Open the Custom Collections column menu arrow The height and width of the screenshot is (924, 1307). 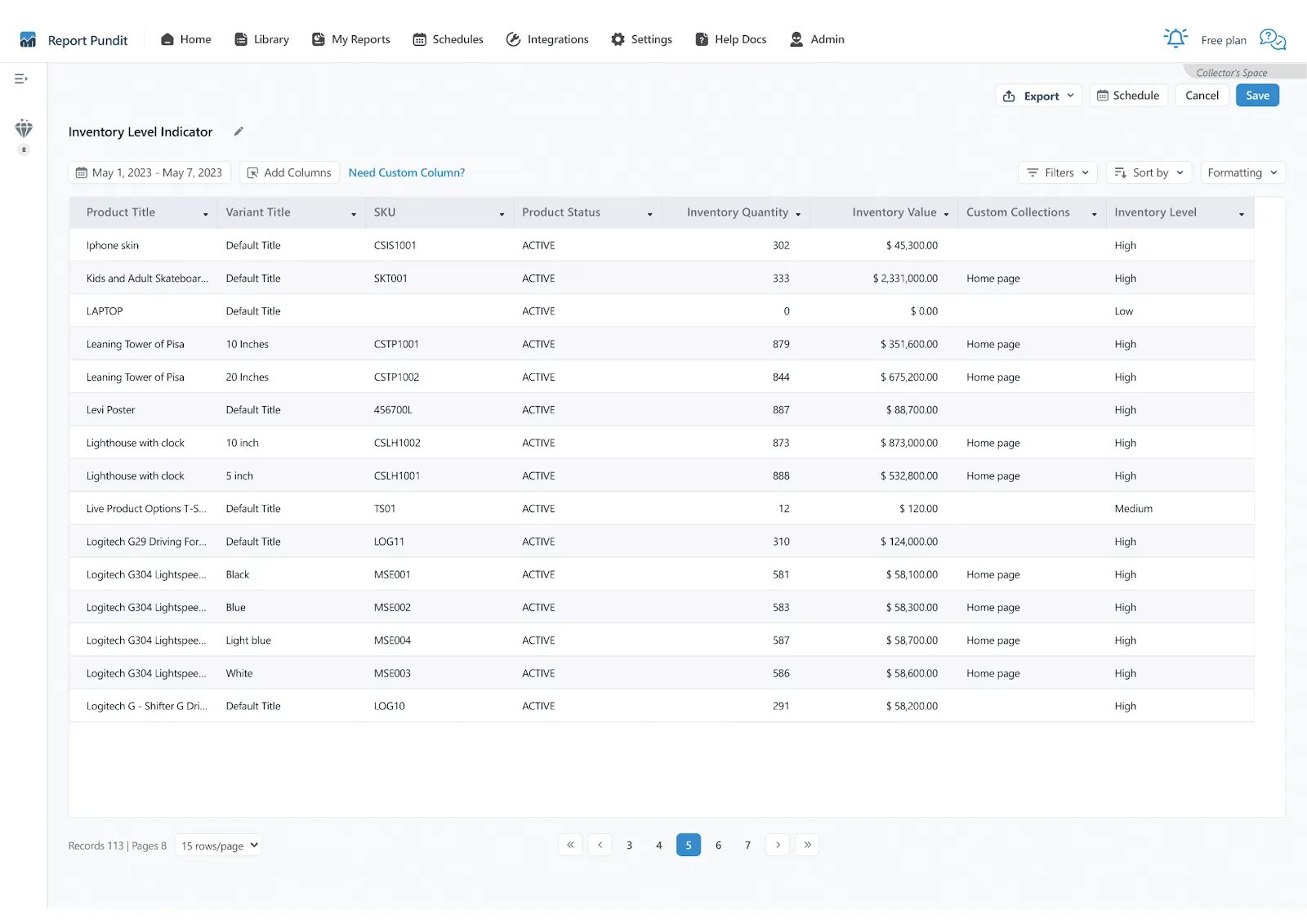point(1095,214)
